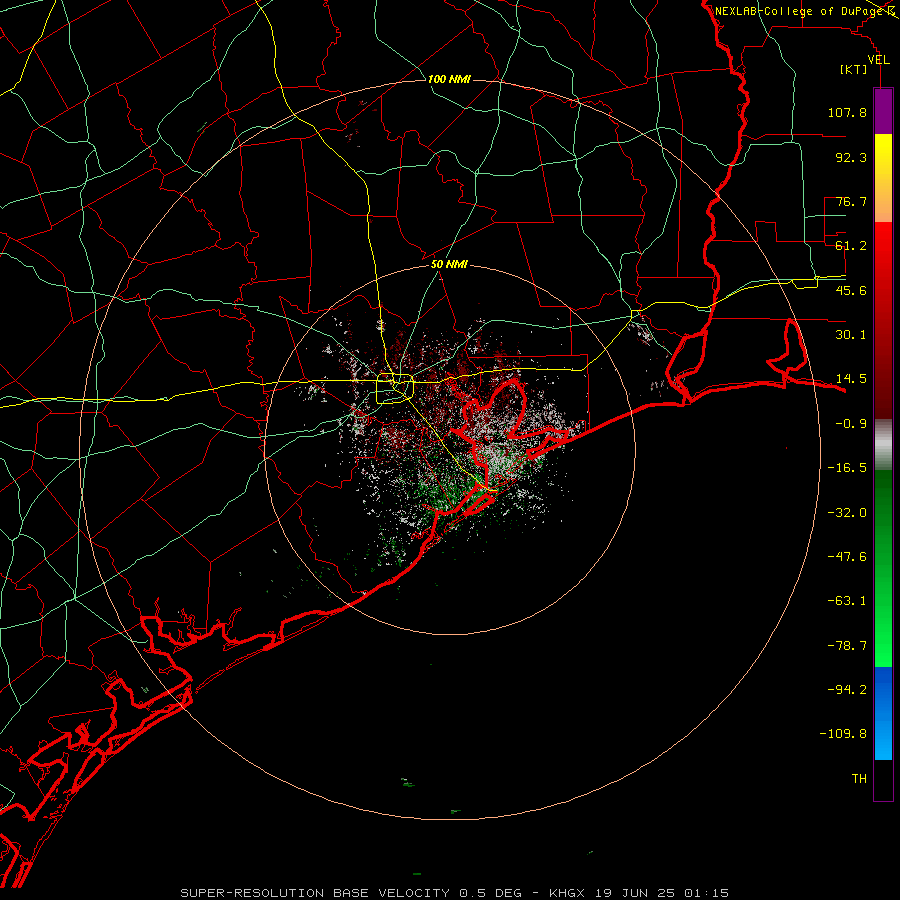Click the -47.6 velocity scale value

[847, 557]
